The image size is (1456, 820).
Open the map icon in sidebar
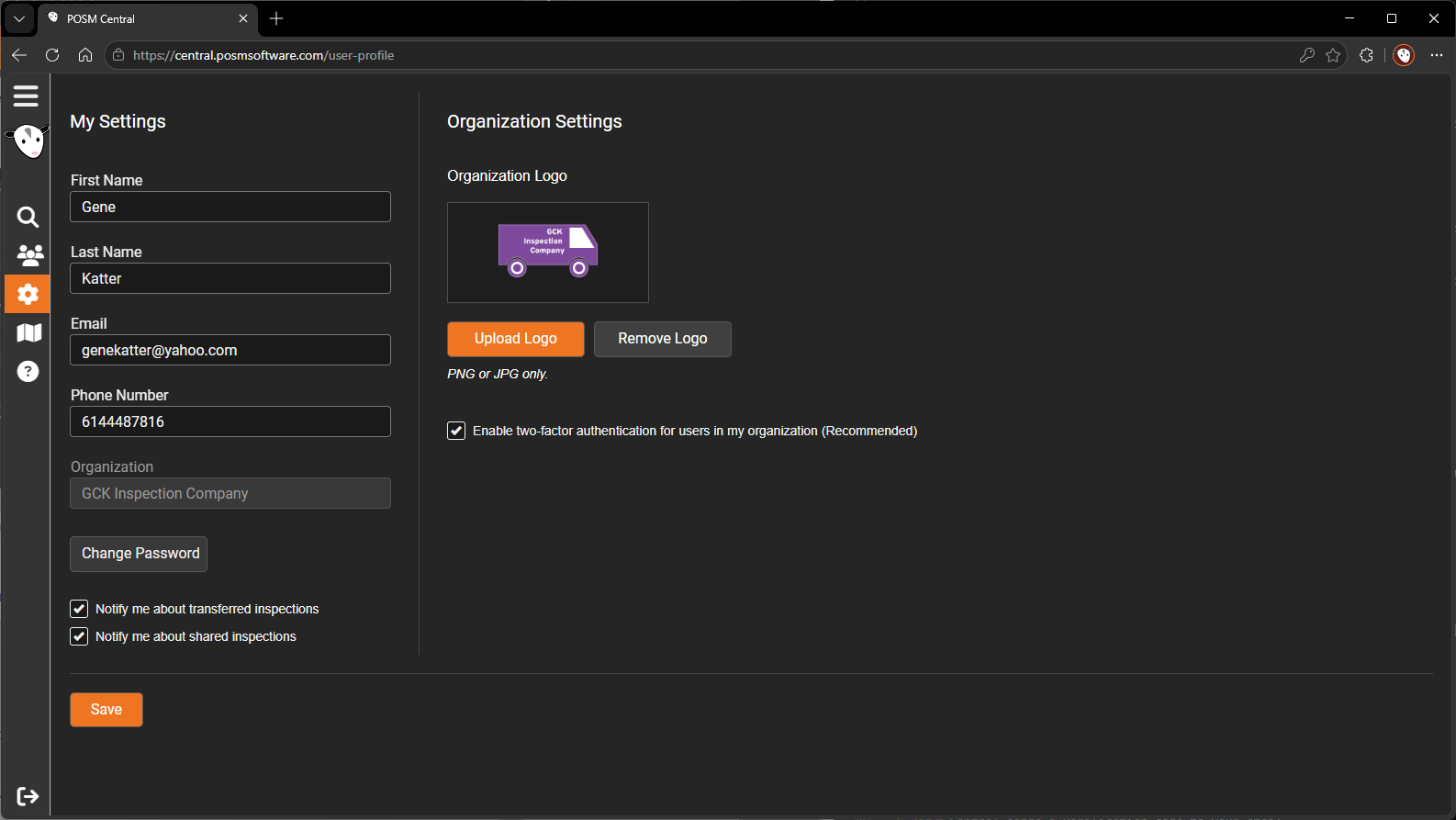[29, 332]
